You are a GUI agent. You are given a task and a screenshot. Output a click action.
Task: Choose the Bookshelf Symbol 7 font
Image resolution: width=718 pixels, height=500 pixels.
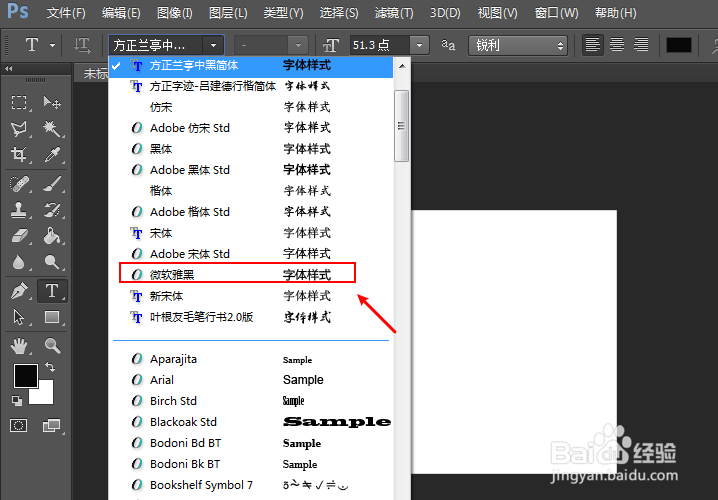coord(250,485)
